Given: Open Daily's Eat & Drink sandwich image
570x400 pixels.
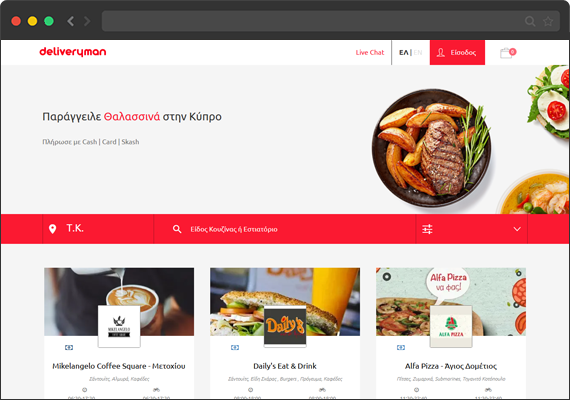Looking at the screenshot, I should pos(285,301).
